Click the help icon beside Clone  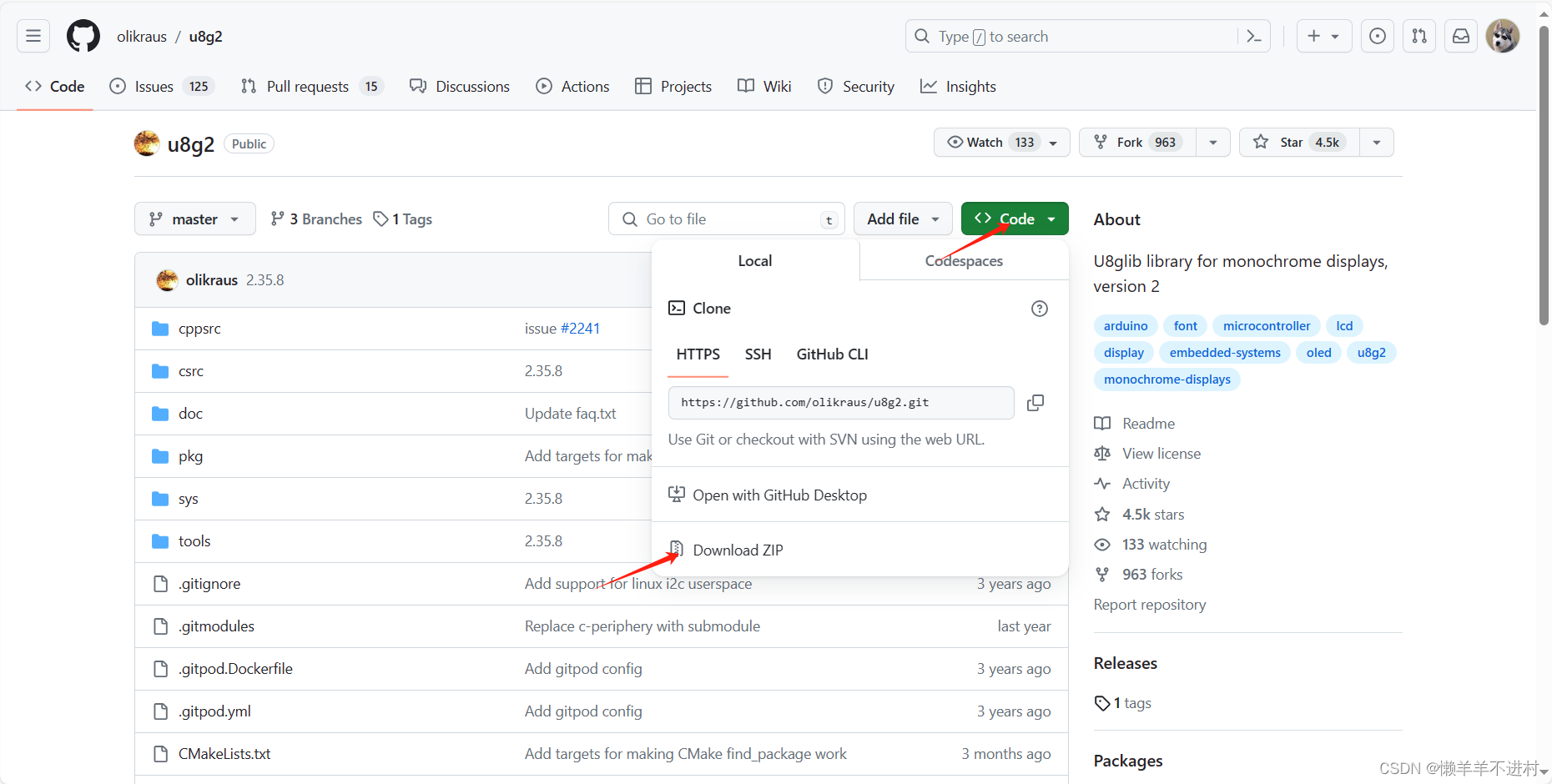pyautogui.click(x=1040, y=309)
